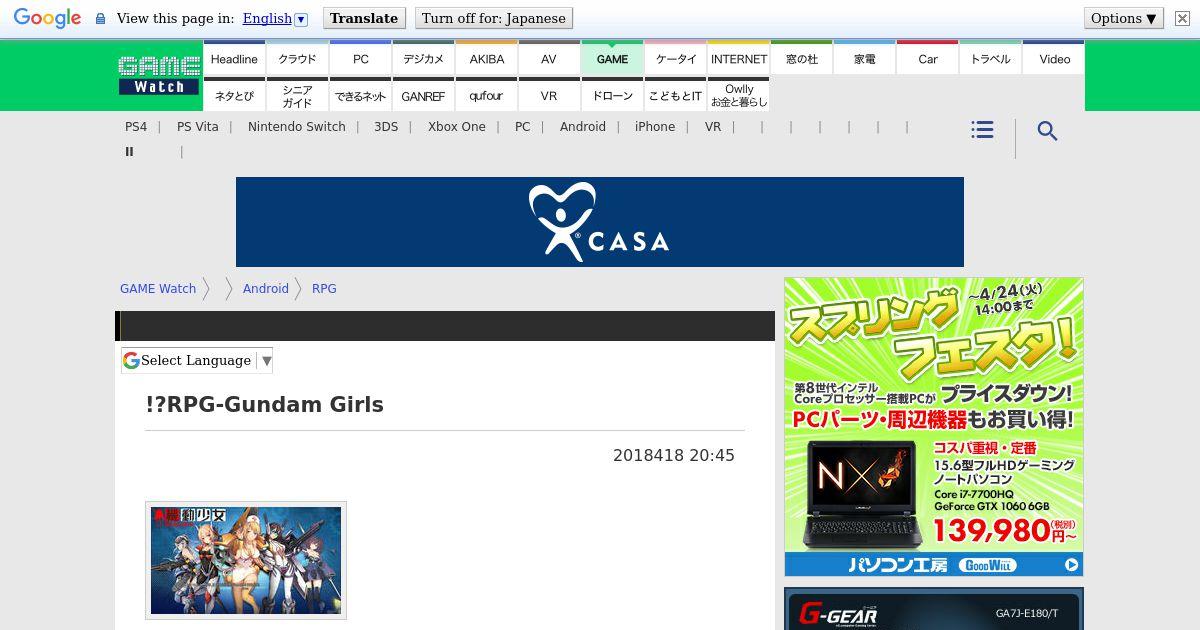
Task: Open the AKIBA tab
Action: point(487,59)
